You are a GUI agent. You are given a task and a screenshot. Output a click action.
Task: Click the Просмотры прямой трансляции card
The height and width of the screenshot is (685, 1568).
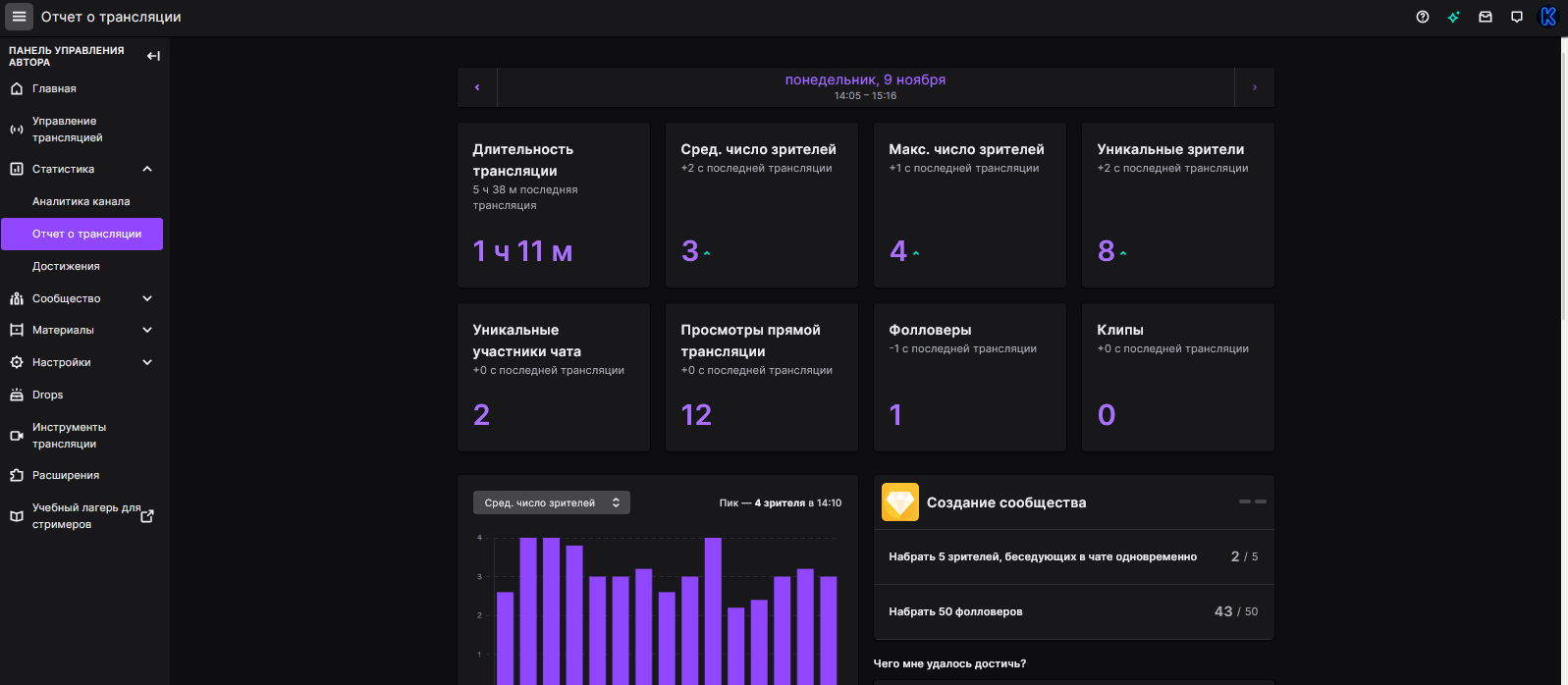(762, 378)
